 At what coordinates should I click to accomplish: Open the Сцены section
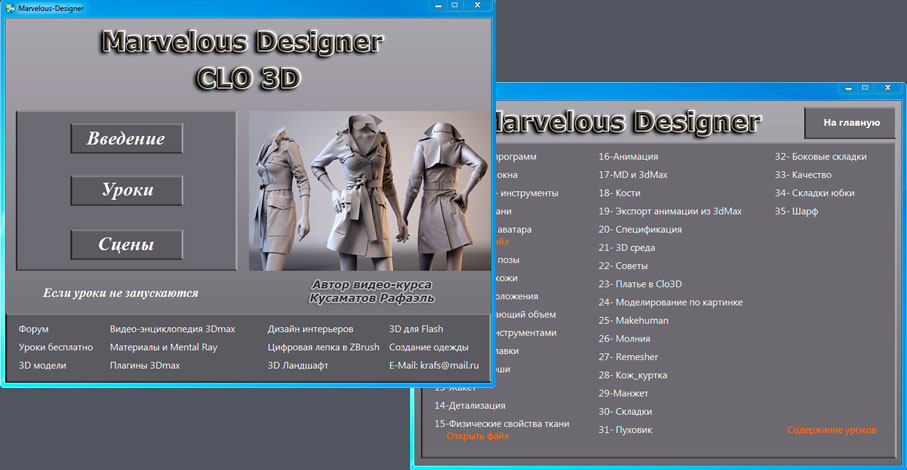click(127, 244)
